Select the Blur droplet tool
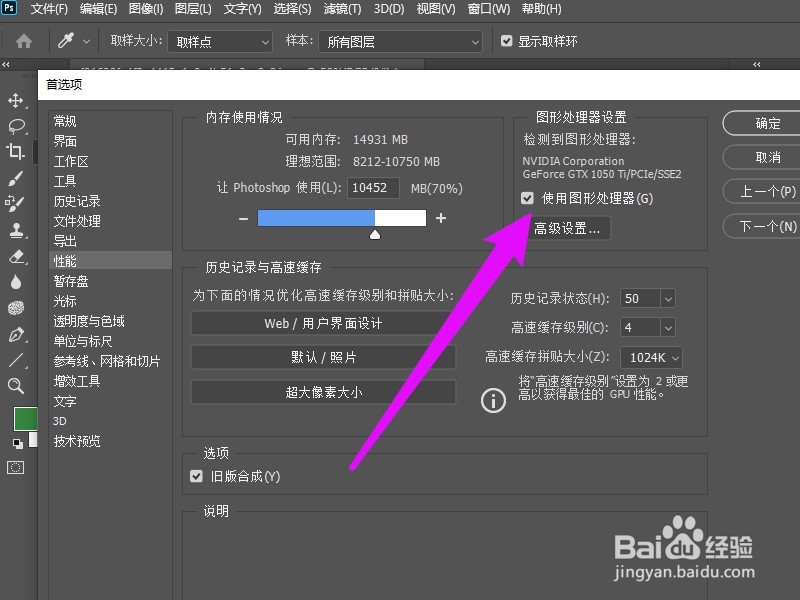Screen dimensions: 800x600 coord(16,282)
